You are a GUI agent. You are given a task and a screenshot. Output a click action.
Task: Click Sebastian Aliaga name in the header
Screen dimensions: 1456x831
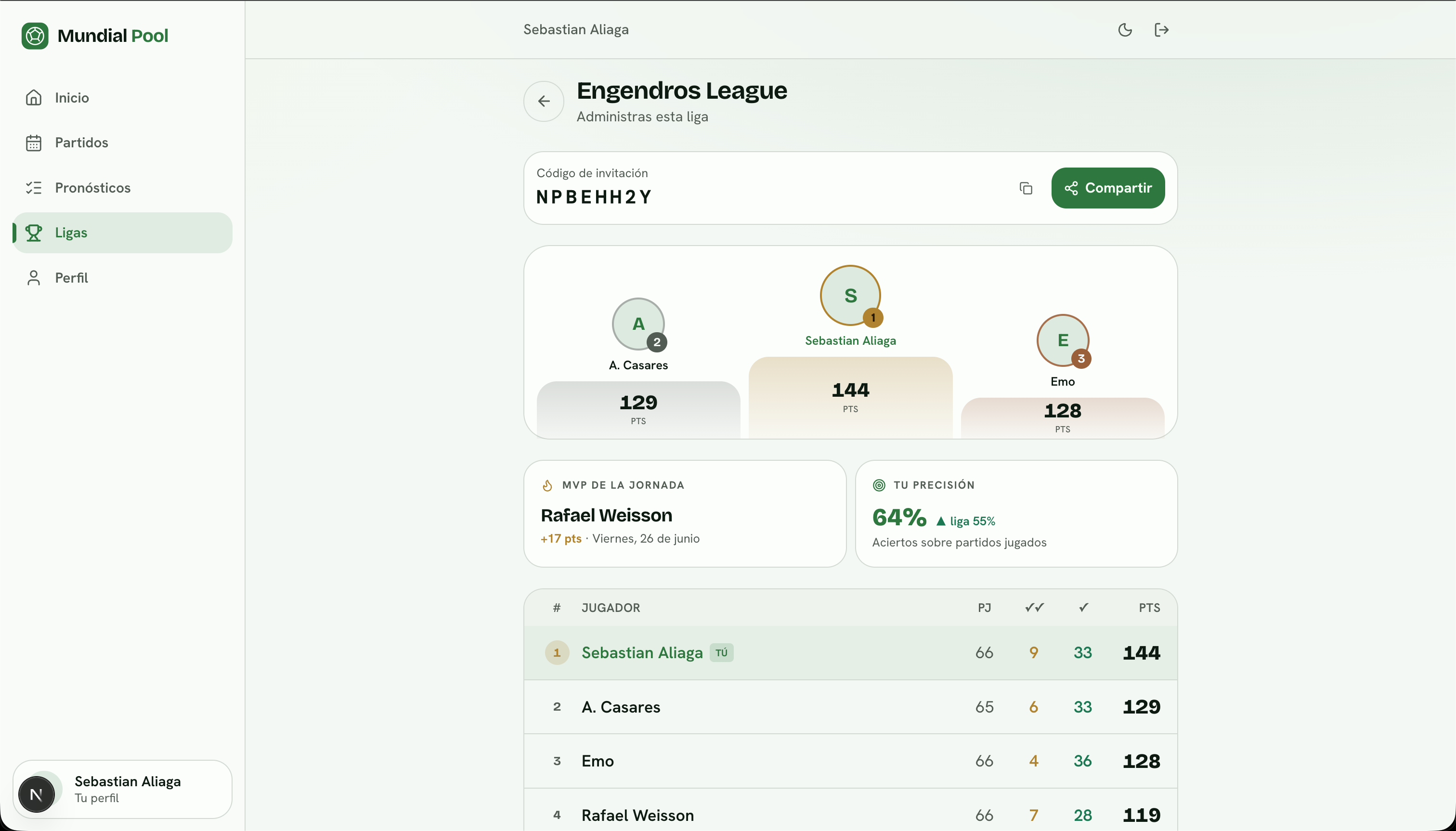[576, 30]
